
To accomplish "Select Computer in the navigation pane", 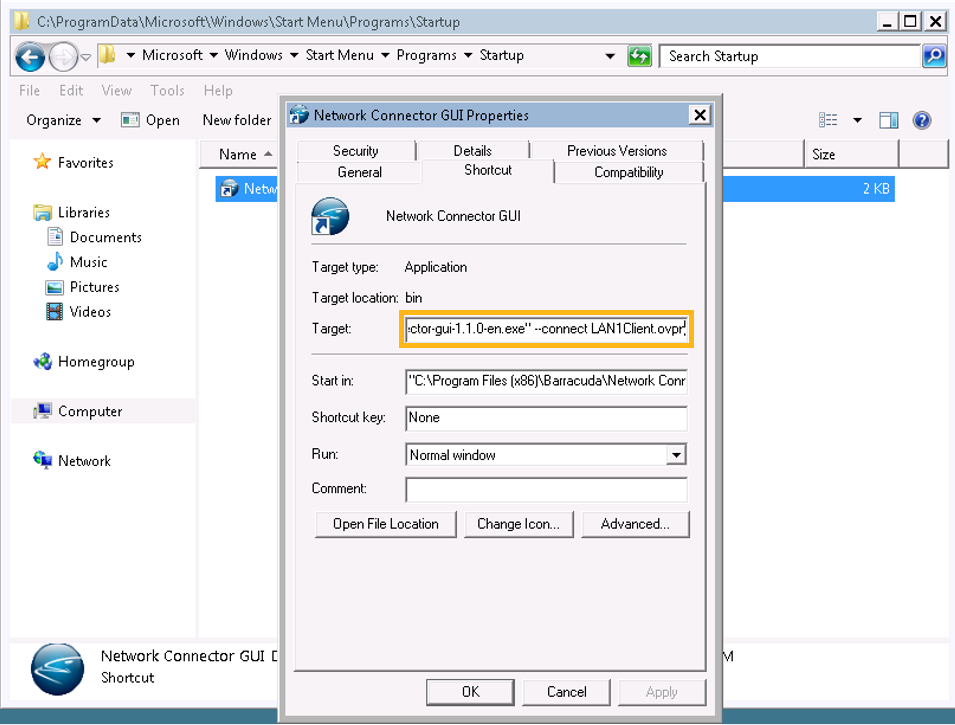I will (x=90, y=411).
